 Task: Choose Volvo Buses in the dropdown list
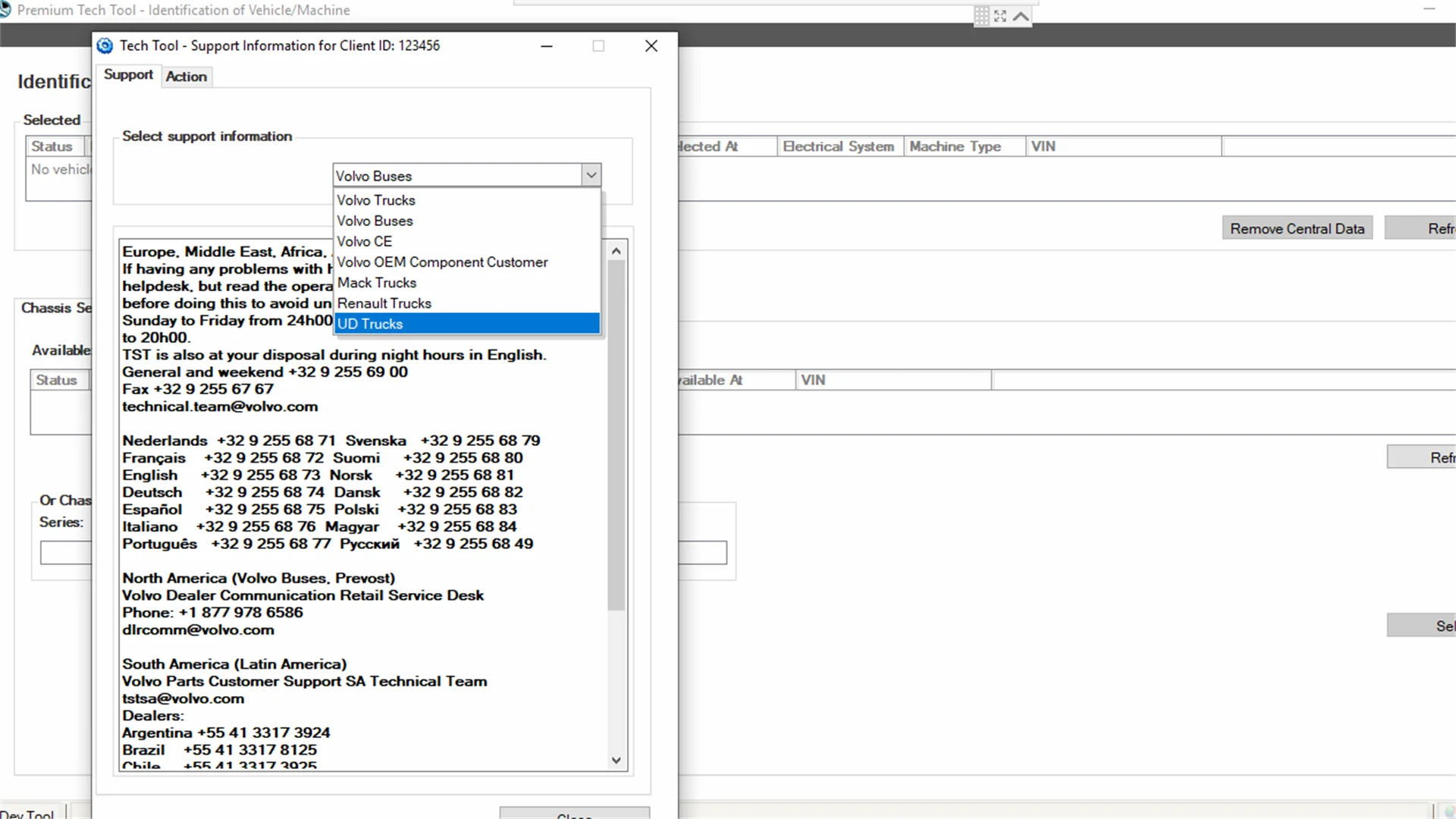pyautogui.click(x=466, y=221)
